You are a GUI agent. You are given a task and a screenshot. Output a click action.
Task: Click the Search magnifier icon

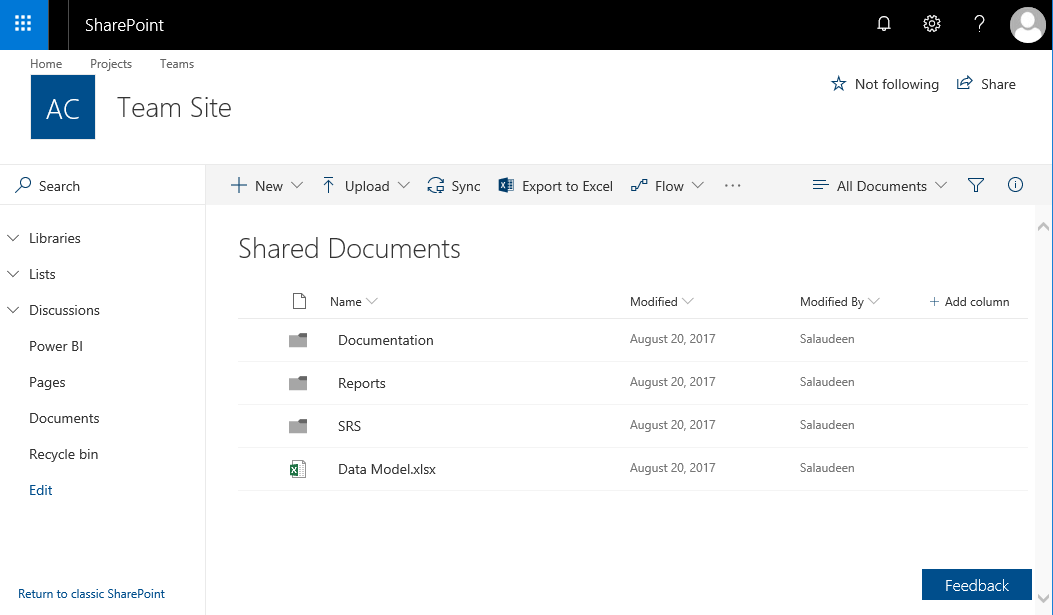pos(24,185)
